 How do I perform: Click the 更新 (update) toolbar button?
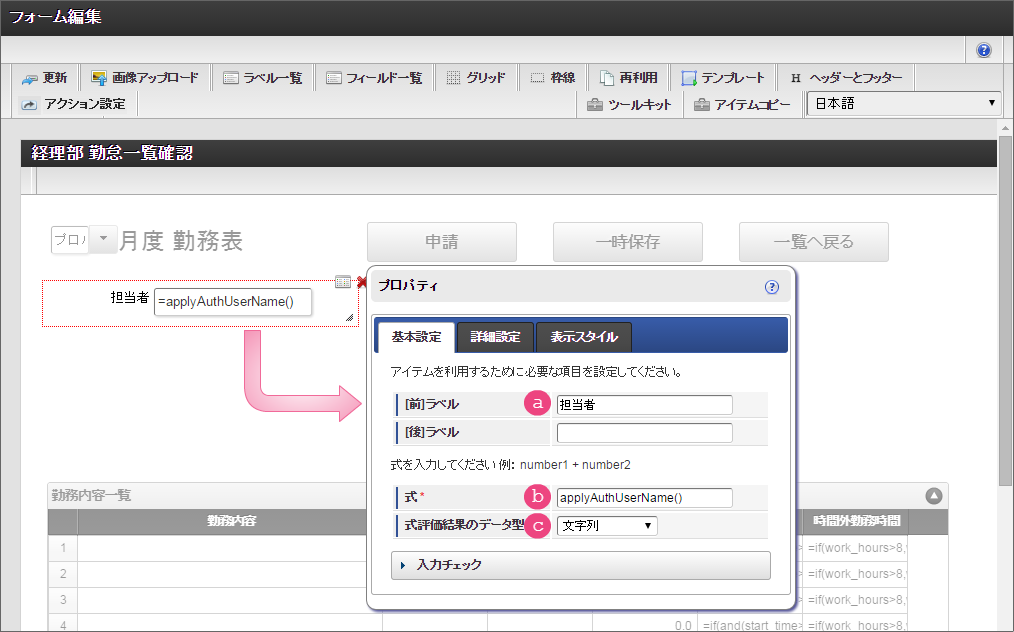(x=44, y=78)
